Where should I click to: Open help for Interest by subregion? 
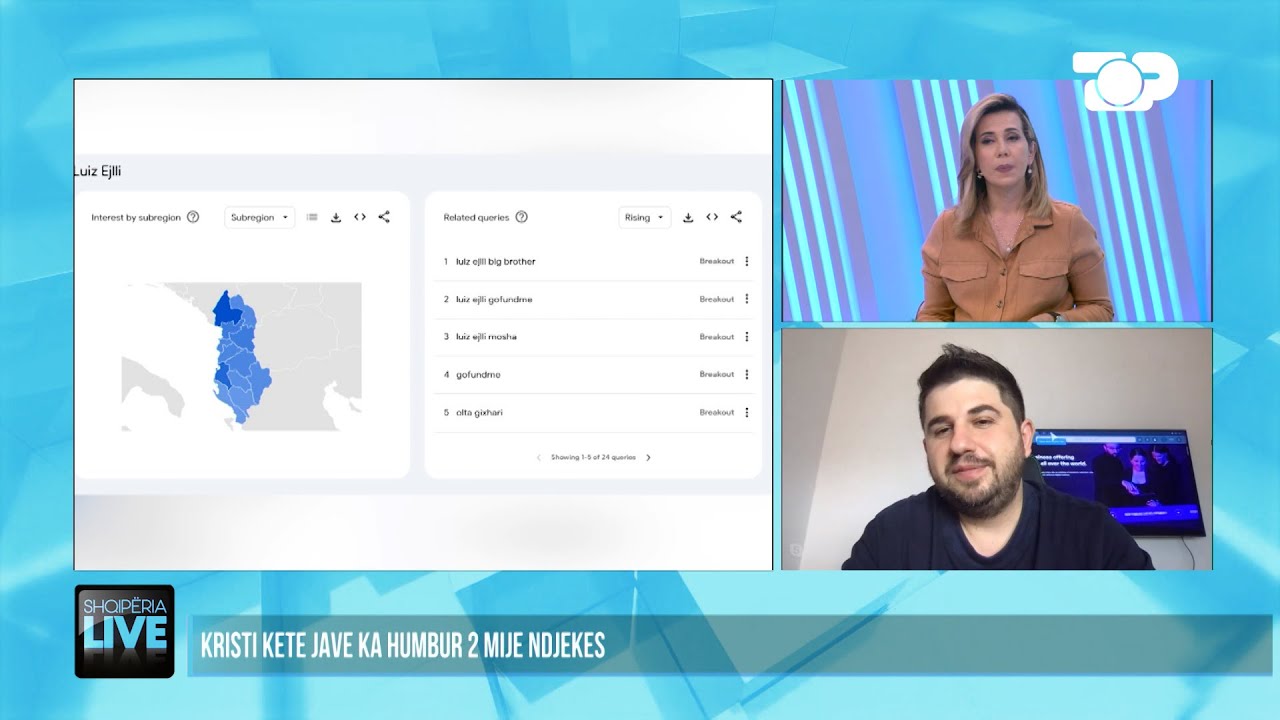pos(193,217)
